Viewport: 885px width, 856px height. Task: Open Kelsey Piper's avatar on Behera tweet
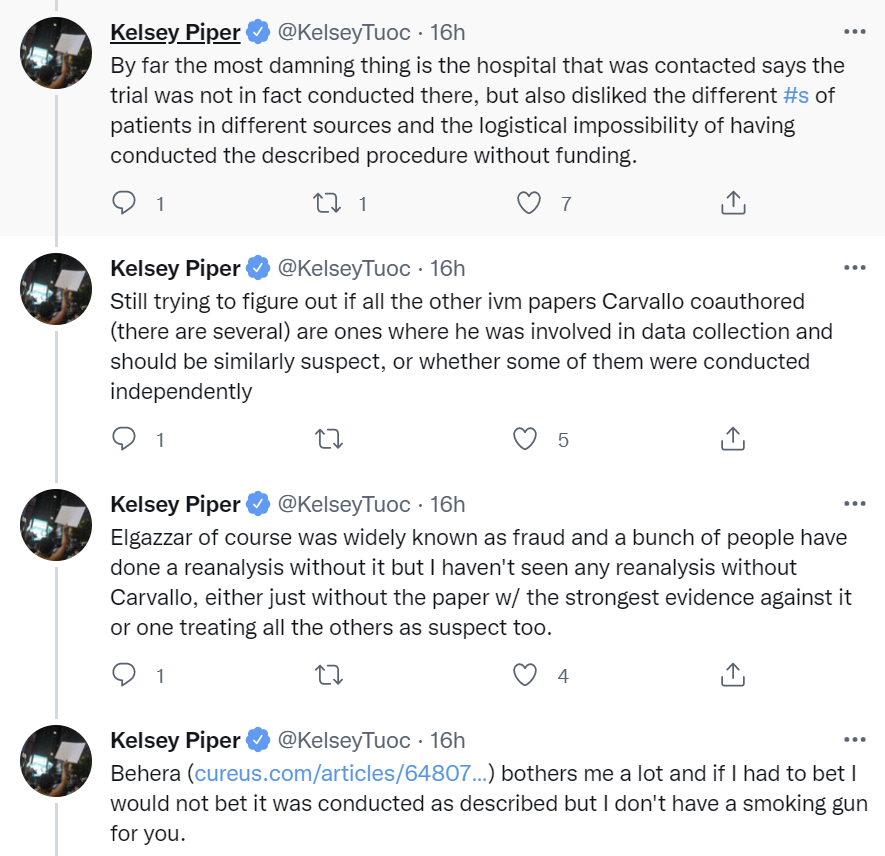(56, 761)
